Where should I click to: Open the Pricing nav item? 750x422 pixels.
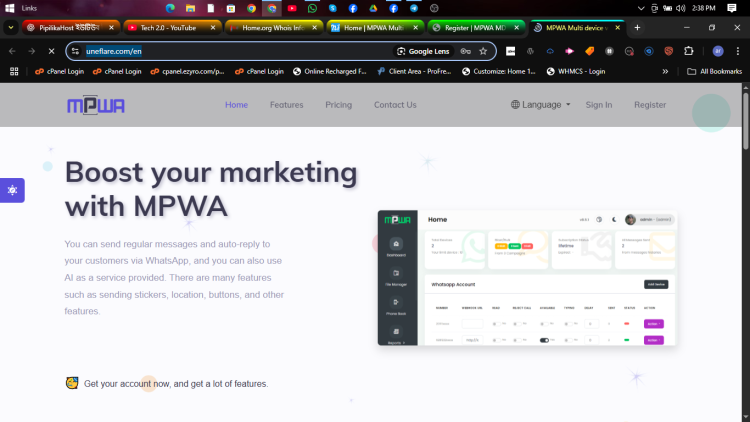point(339,105)
